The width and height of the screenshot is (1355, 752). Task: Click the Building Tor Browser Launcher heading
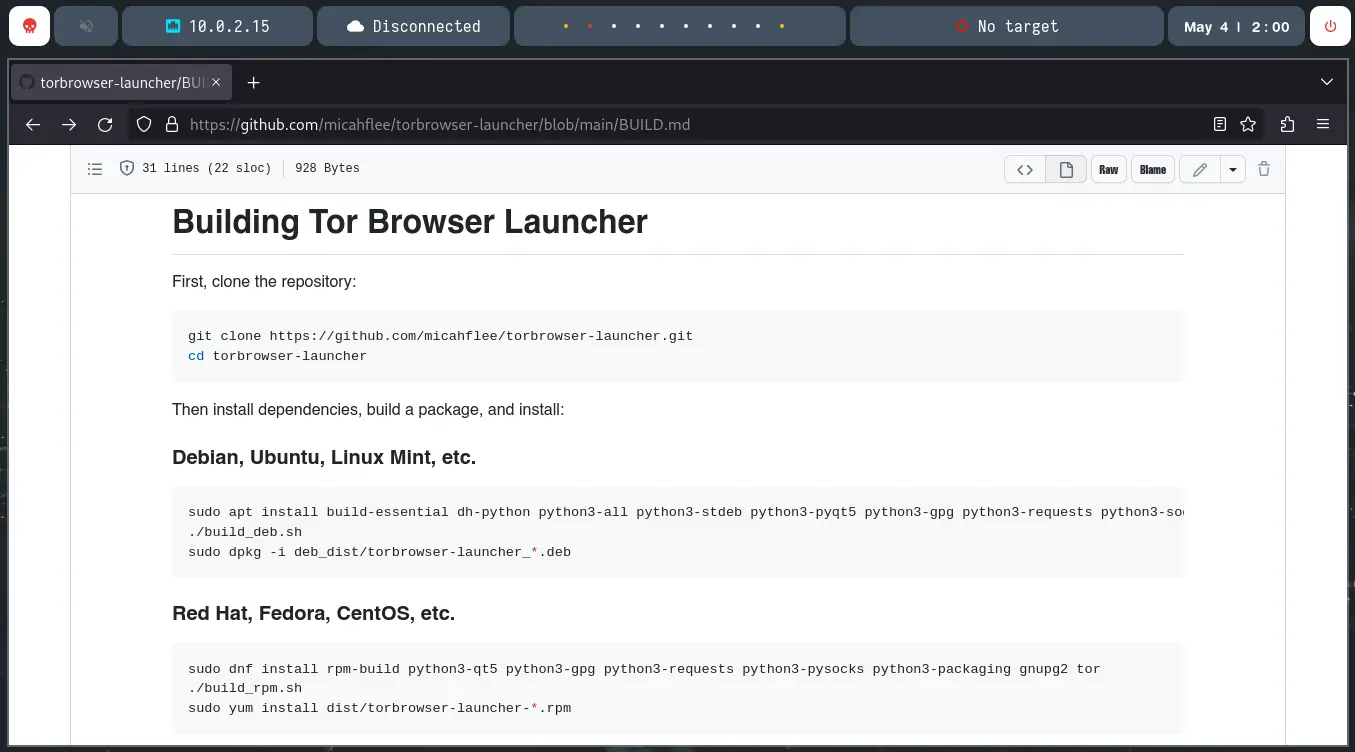pos(410,222)
